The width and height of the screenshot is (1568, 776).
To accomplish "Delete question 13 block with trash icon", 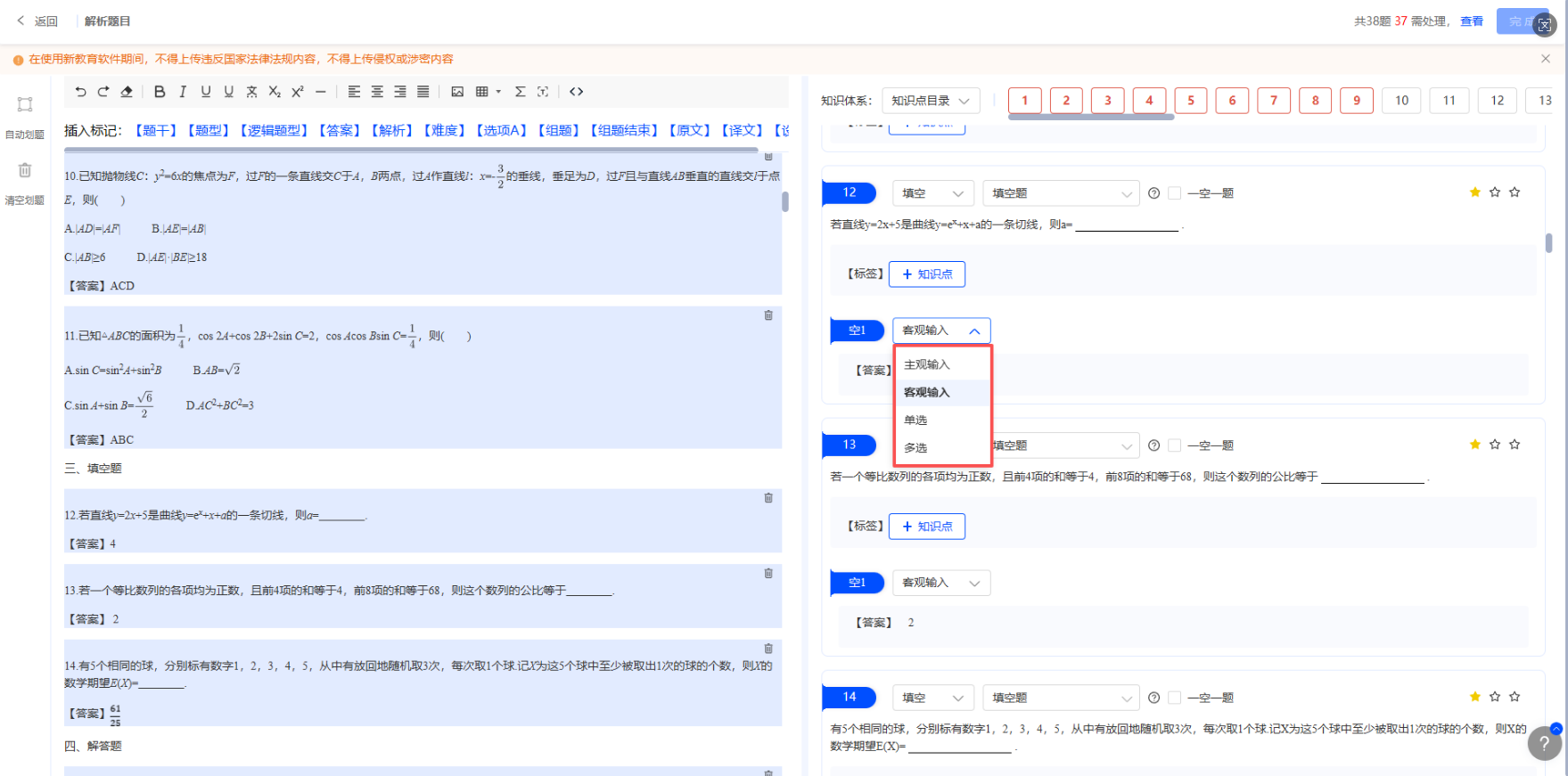I will (768, 573).
